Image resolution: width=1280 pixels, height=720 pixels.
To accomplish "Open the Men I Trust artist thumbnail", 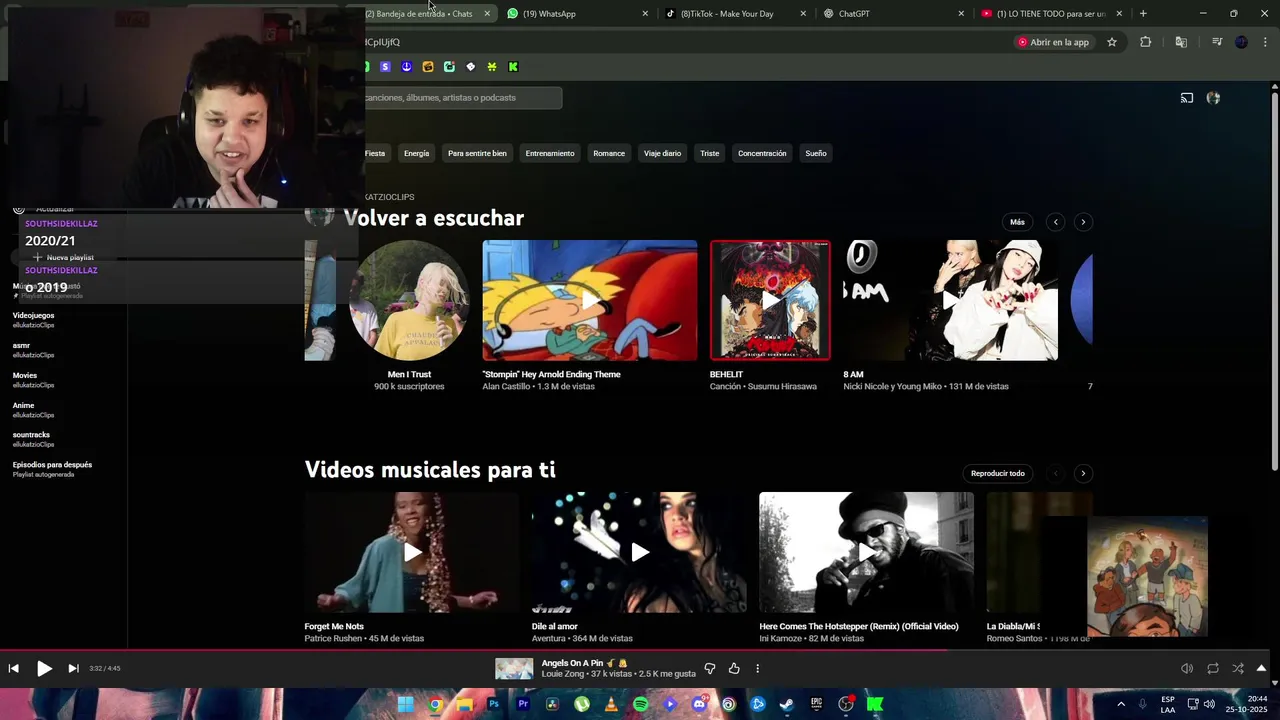I will coord(409,300).
